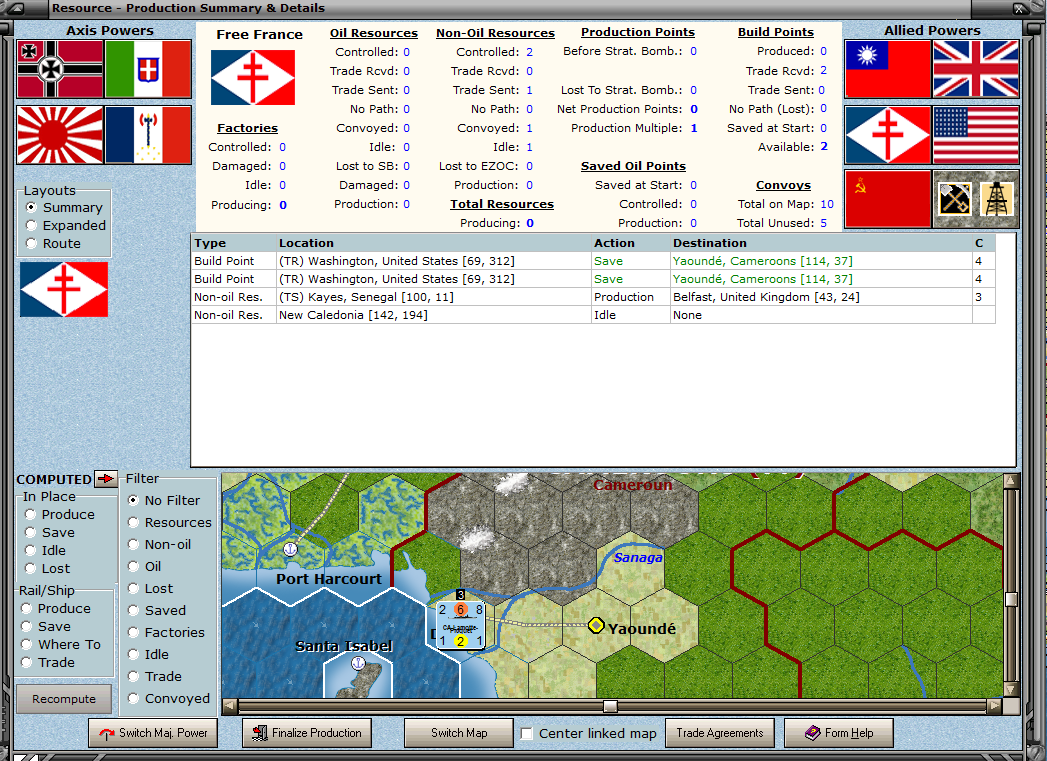1047x761 pixels.
Task: Click the Free France flag below Layouts
Action: (64, 289)
